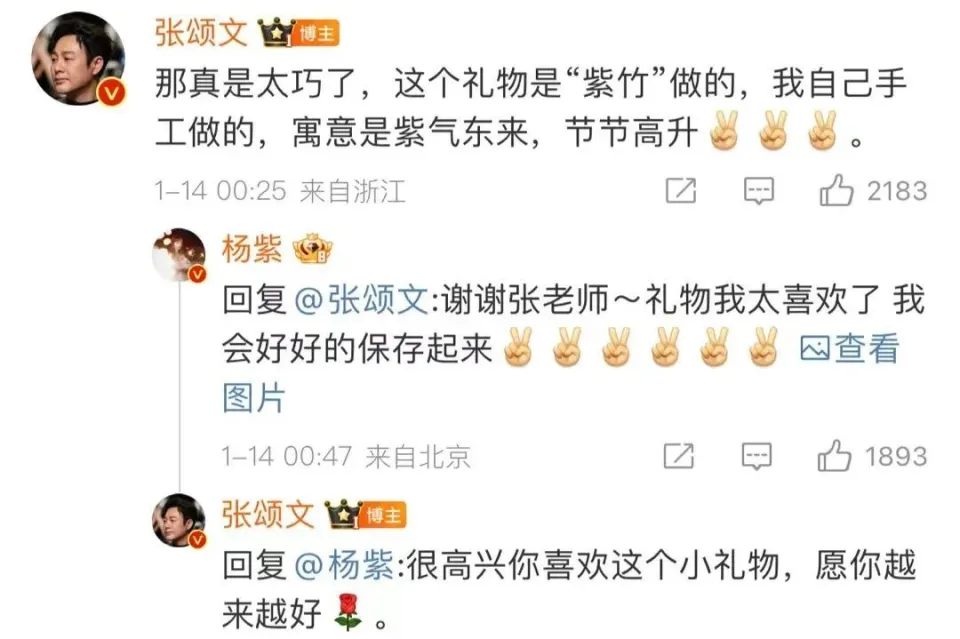Tap the 1893 like count
The width and height of the screenshot is (960, 639).
click(896, 457)
